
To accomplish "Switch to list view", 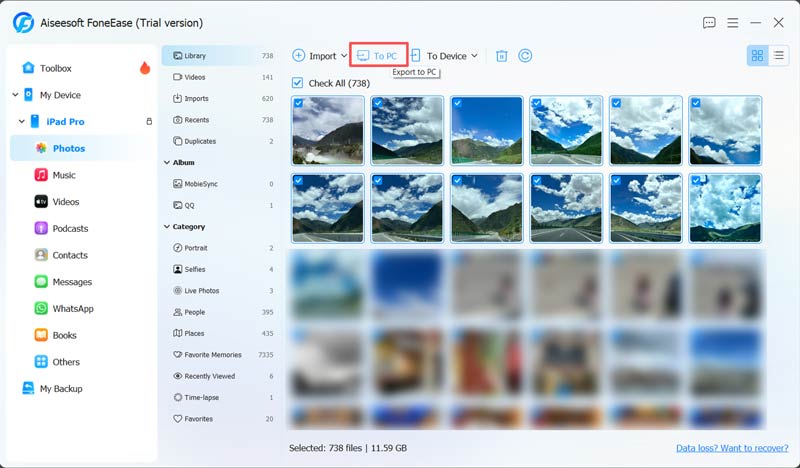I will [779, 56].
